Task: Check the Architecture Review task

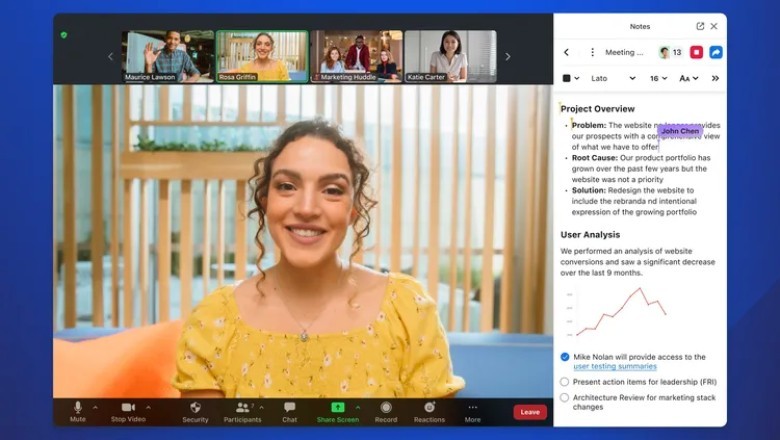Action: tap(565, 397)
